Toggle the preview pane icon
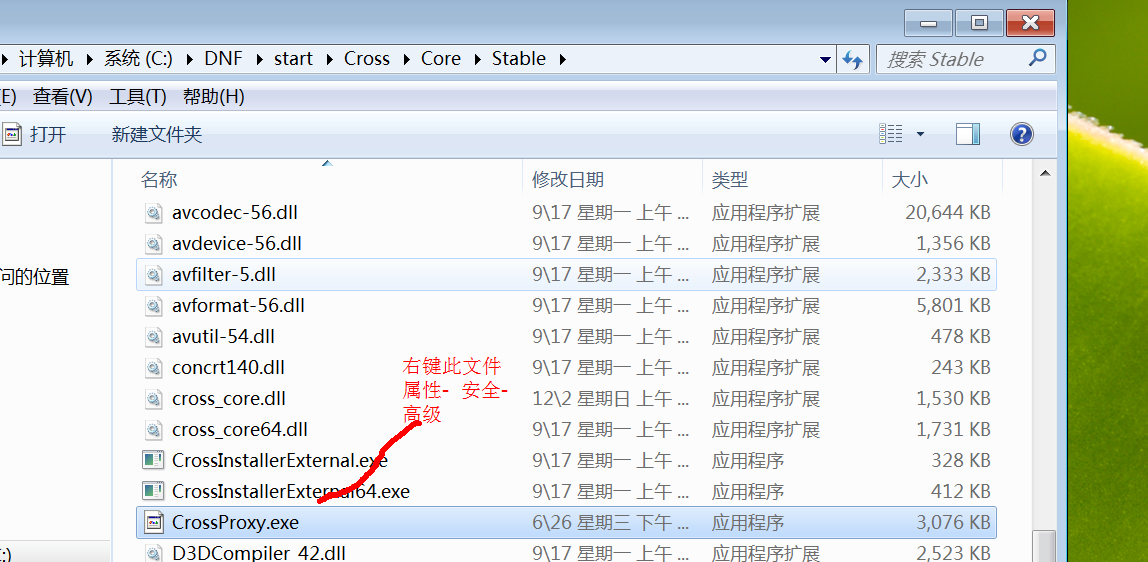The width and height of the screenshot is (1148, 562). coord(967,134)
